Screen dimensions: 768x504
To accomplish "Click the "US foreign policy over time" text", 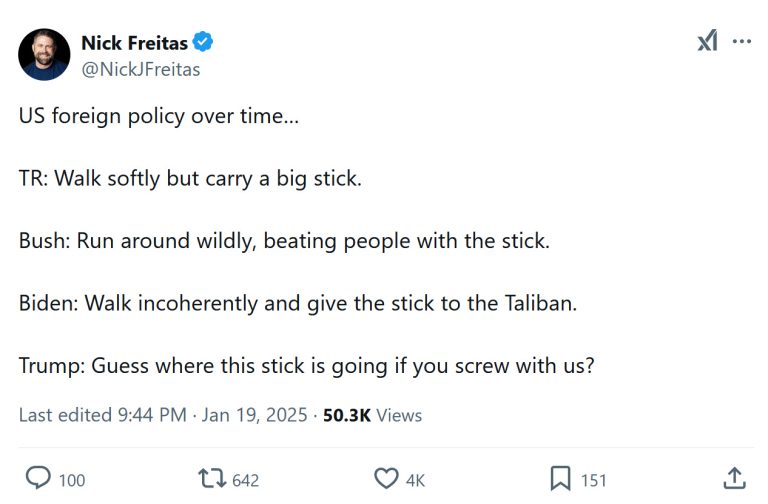I will point(158,116).
